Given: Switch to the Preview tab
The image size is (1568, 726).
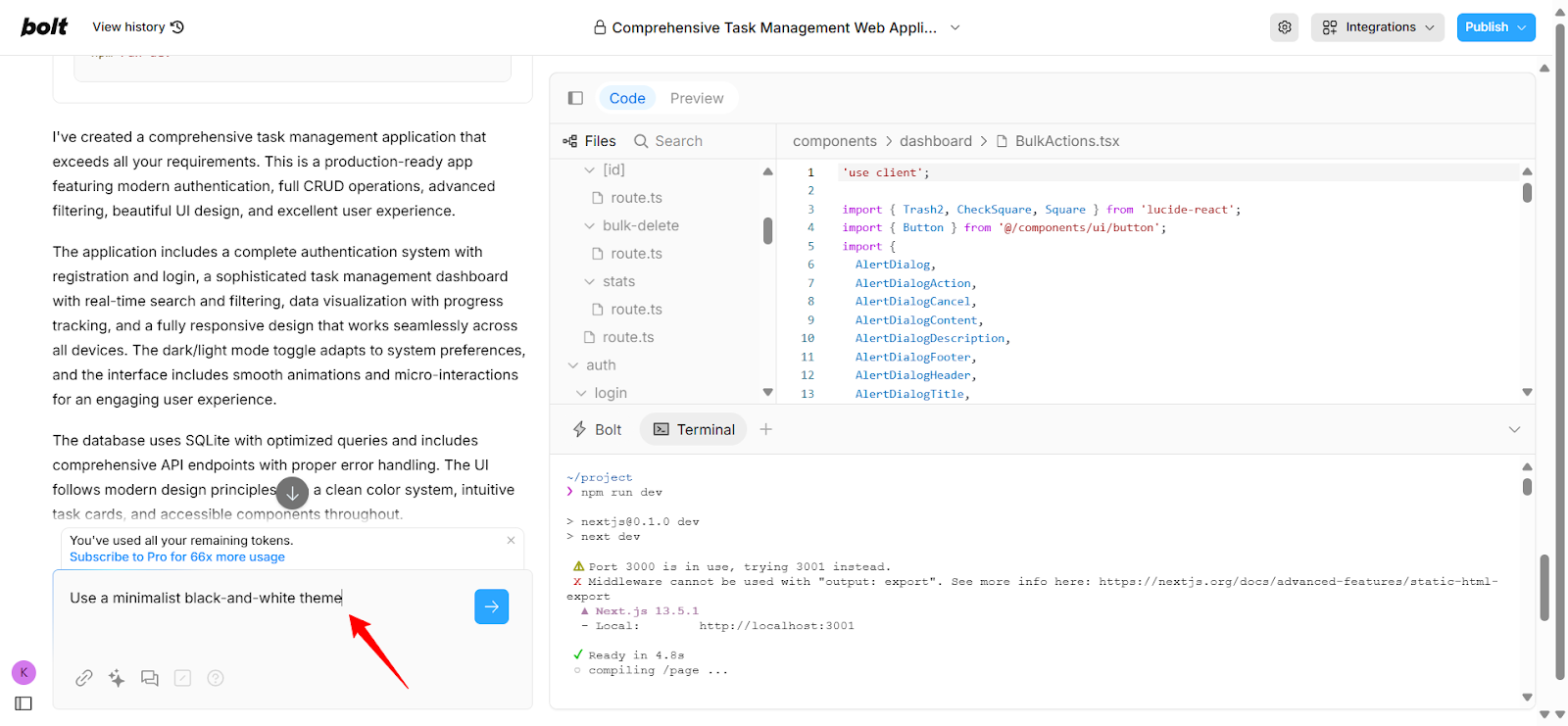Looking at the screenshot, I should pos(697,98).
